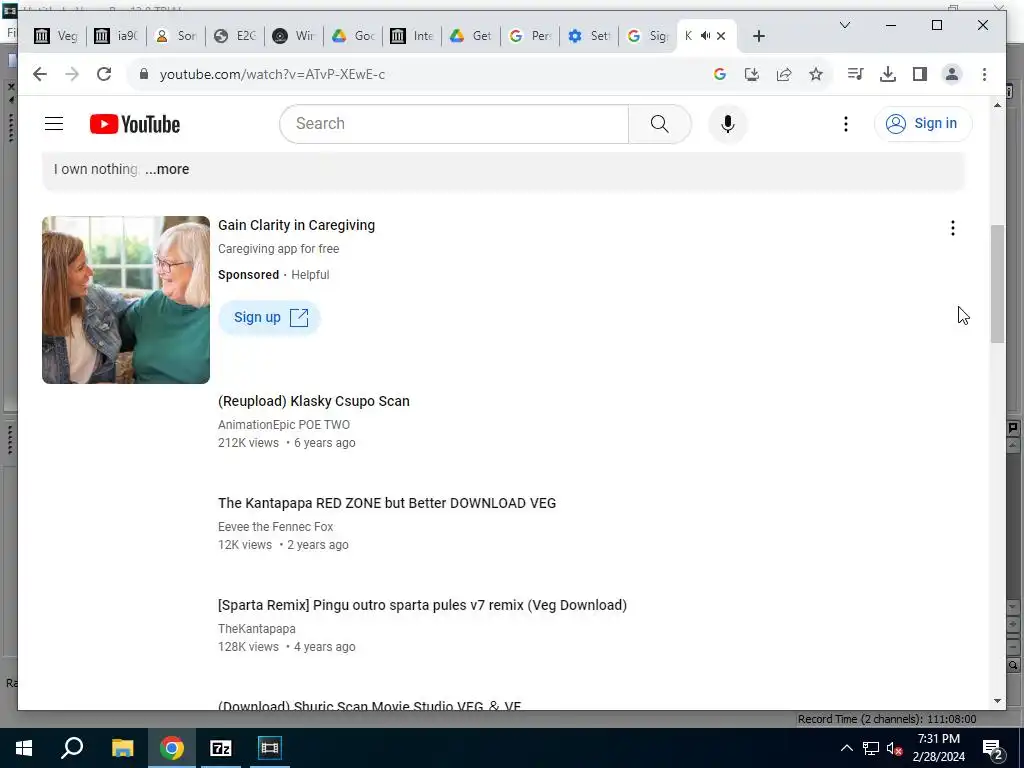The image size is (1024, 768).
Task: Switch to the Get tab
Action: (x=472, y=36)
